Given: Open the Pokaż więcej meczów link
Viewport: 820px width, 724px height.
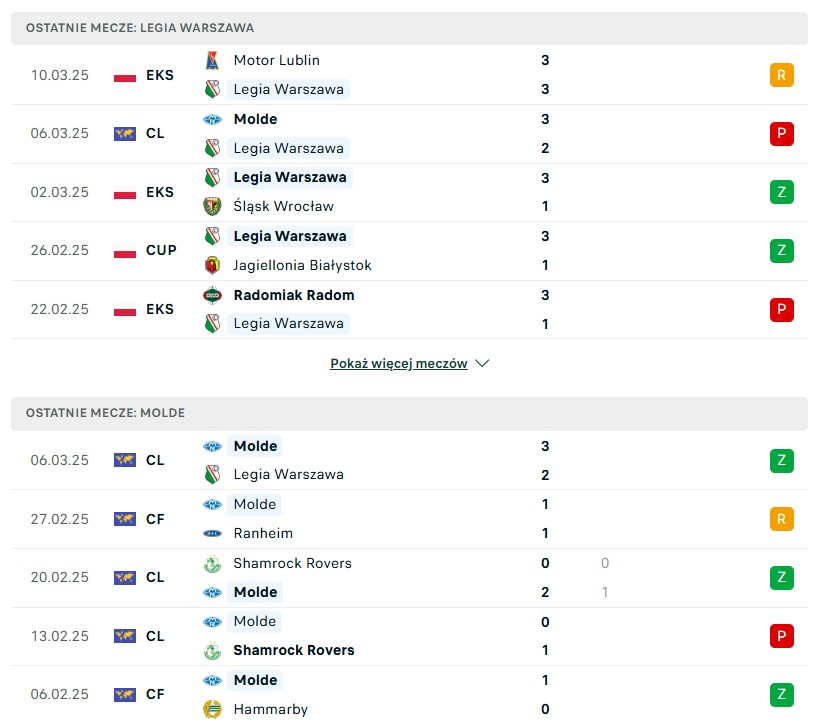Looking at the screenshot, I should [x=398, y=363].
